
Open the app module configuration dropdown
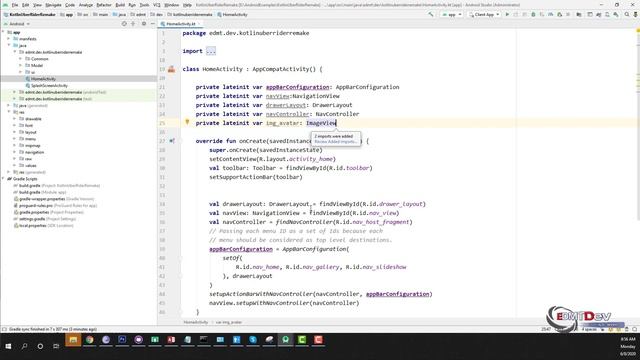click(x=452, y=14)
